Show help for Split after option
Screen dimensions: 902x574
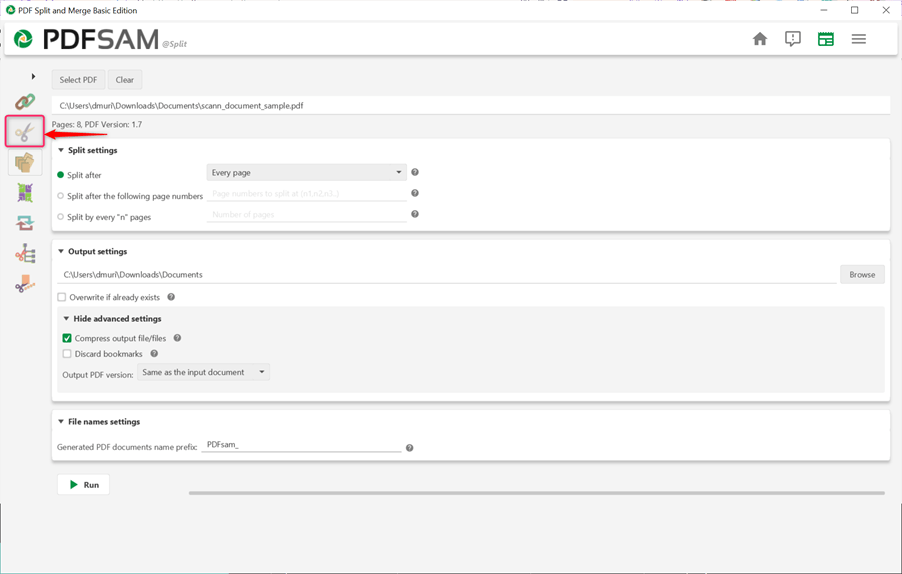(x=415, y=172)
